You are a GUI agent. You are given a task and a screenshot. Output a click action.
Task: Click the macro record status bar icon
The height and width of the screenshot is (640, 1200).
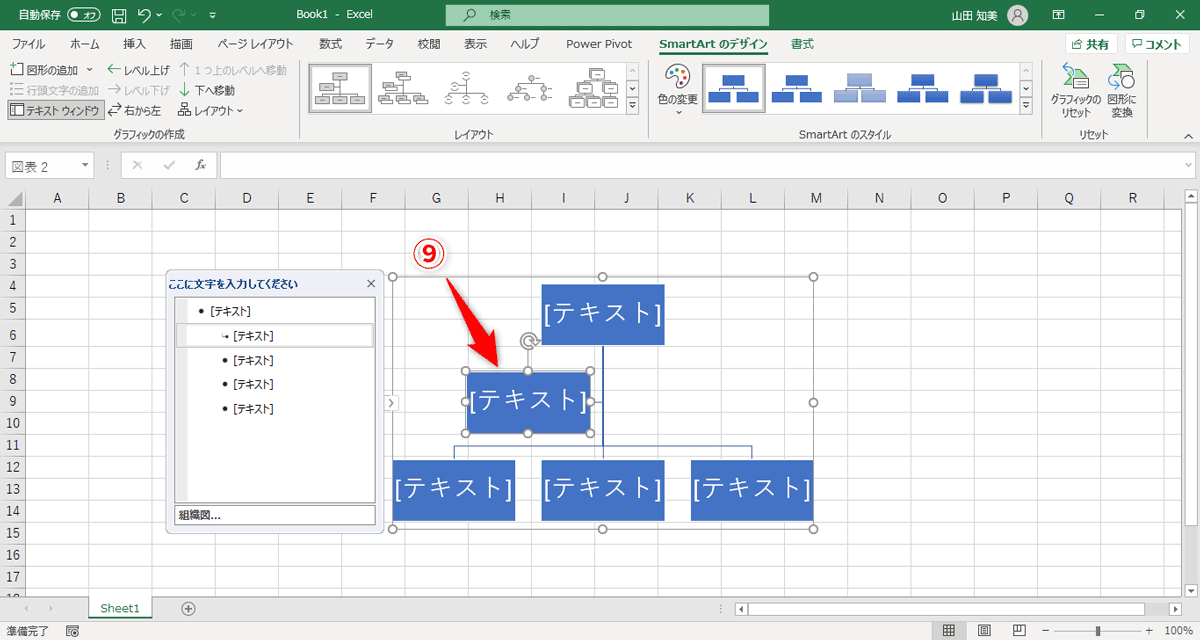coord(72,631)
